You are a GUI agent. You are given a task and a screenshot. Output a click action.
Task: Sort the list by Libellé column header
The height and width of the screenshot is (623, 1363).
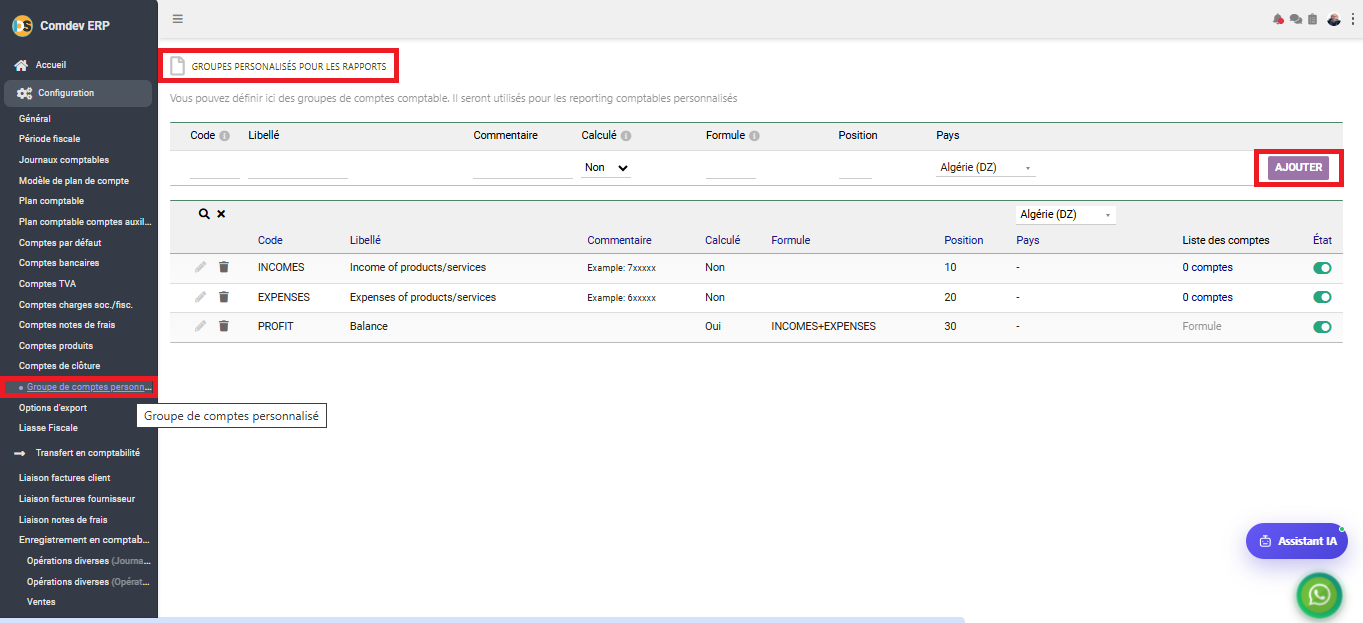[x=365, y=240]
